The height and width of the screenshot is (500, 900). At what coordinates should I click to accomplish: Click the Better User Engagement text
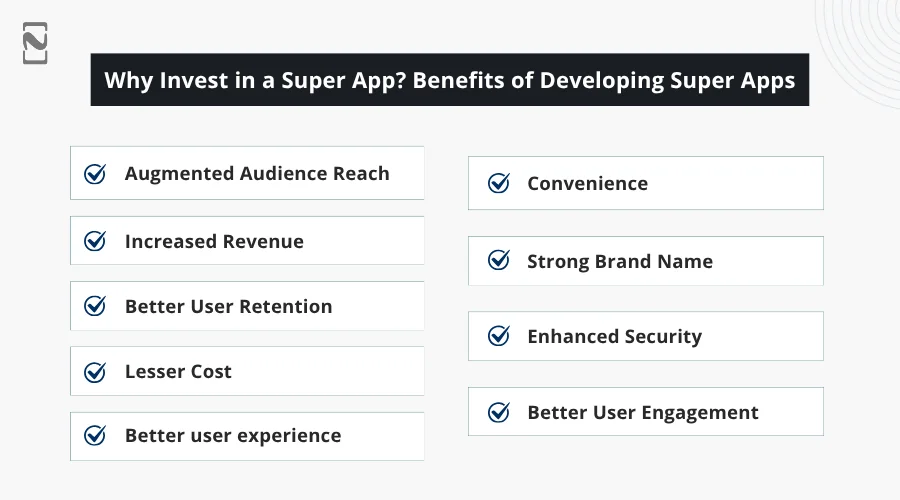643,412
